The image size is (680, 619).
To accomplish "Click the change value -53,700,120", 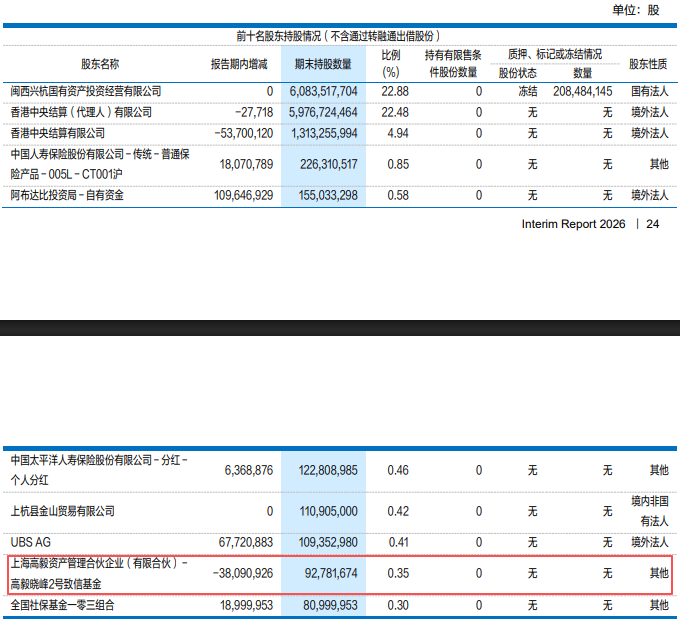I will tap(244, 133).
